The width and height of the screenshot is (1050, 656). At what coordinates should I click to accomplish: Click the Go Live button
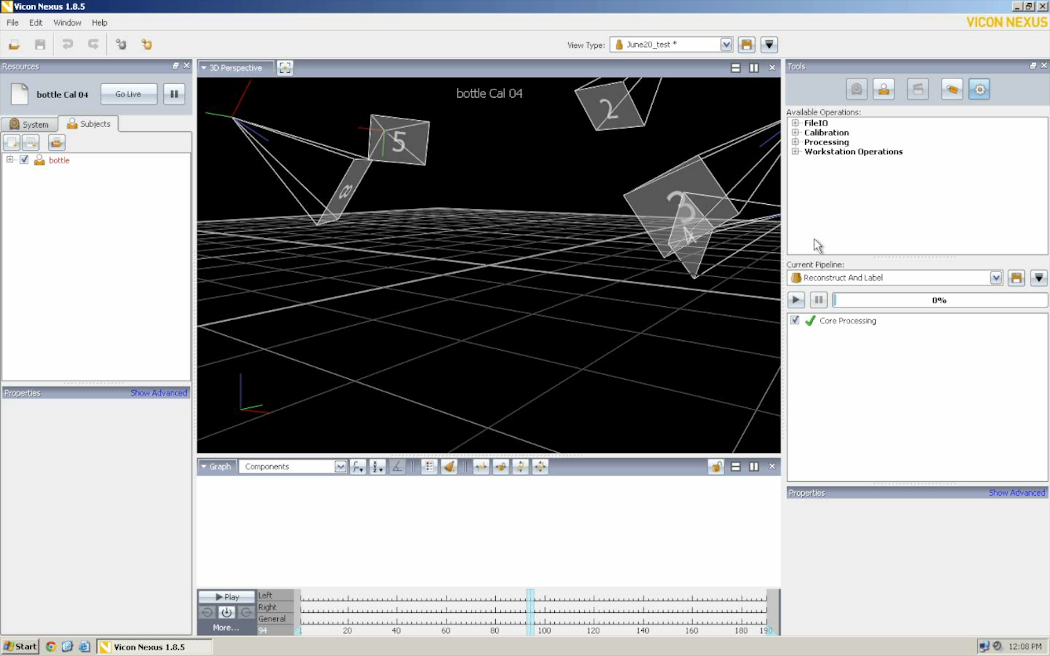pos(129,94)
